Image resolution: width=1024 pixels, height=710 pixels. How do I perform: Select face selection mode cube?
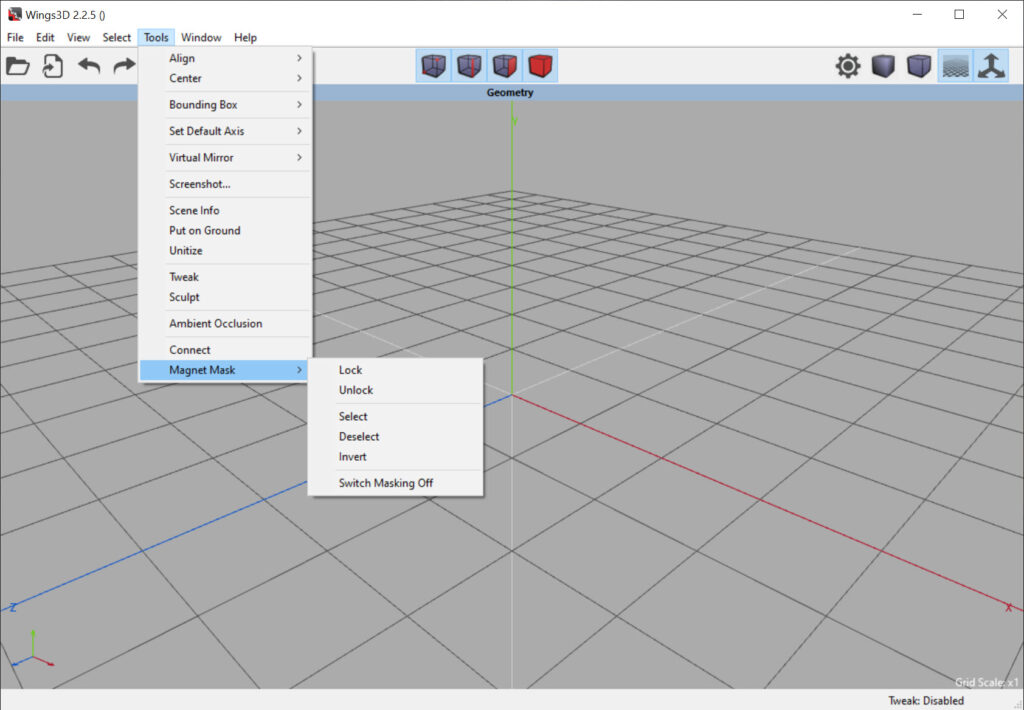coord(504,66)
